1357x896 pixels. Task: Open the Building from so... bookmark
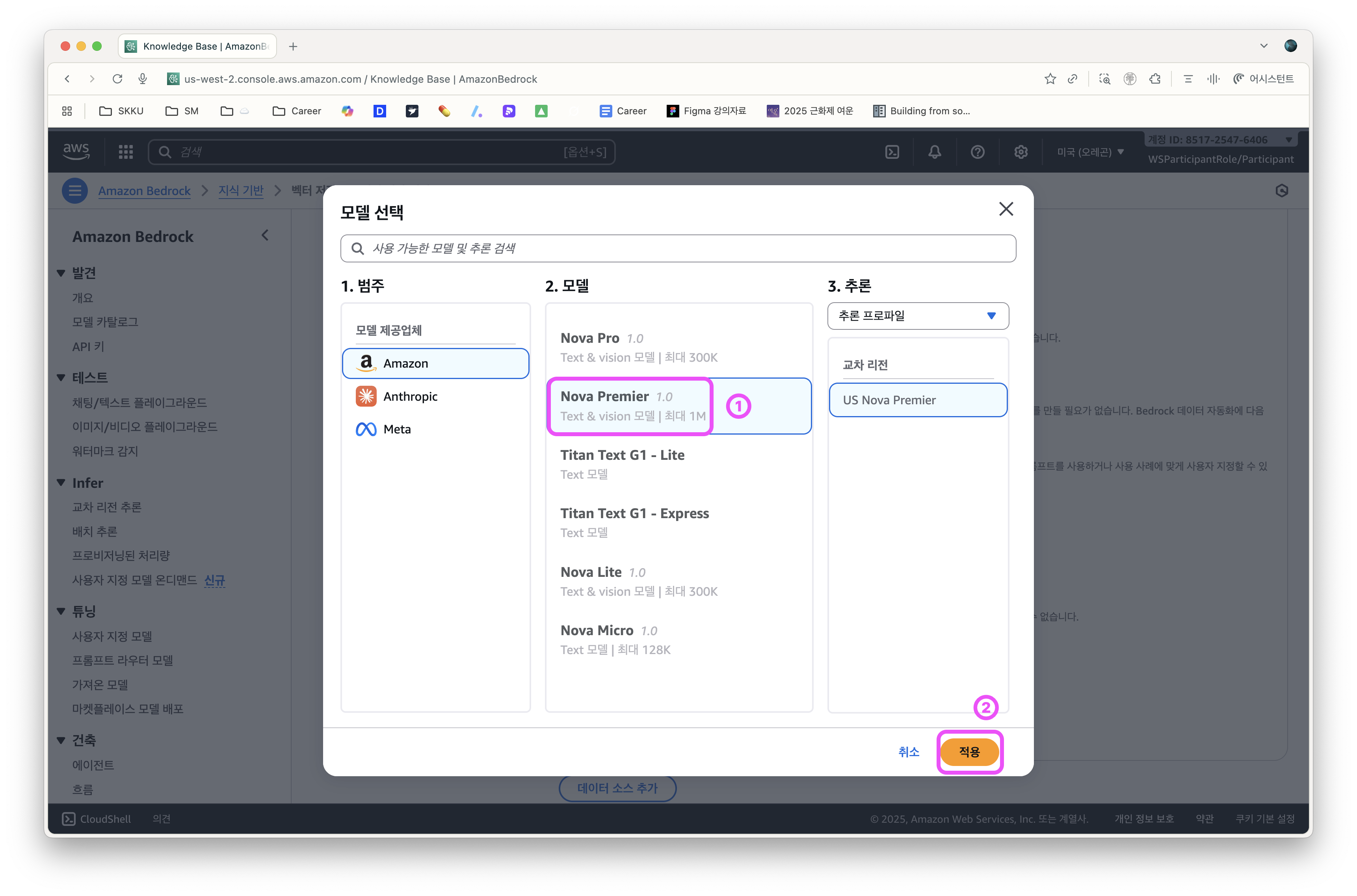(922, 111)
